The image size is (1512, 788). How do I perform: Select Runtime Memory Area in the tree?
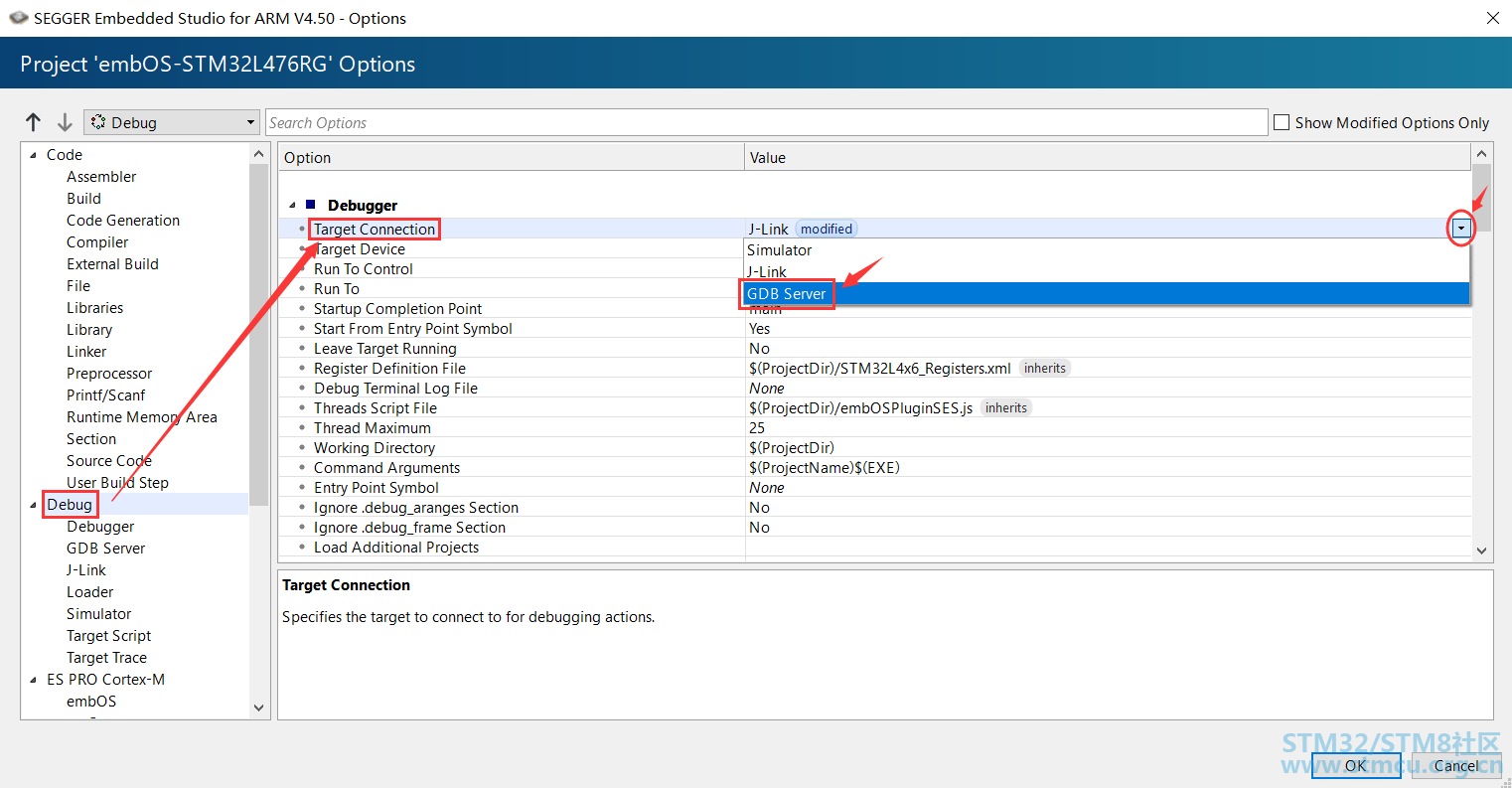point(142,417)
